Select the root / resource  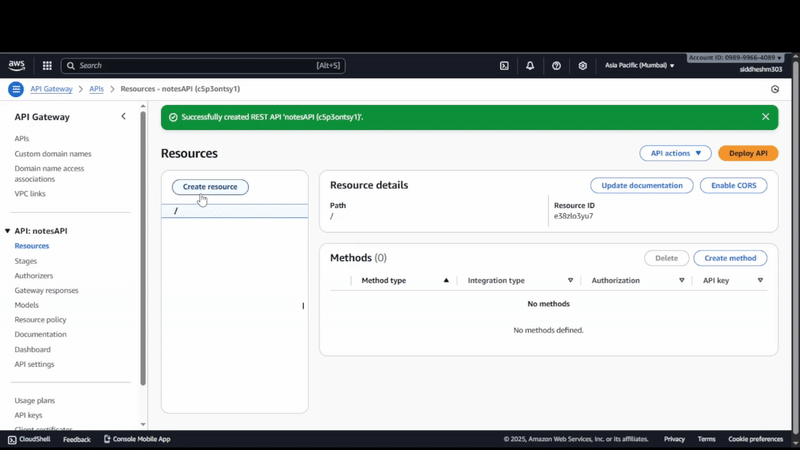pos(235,211)
